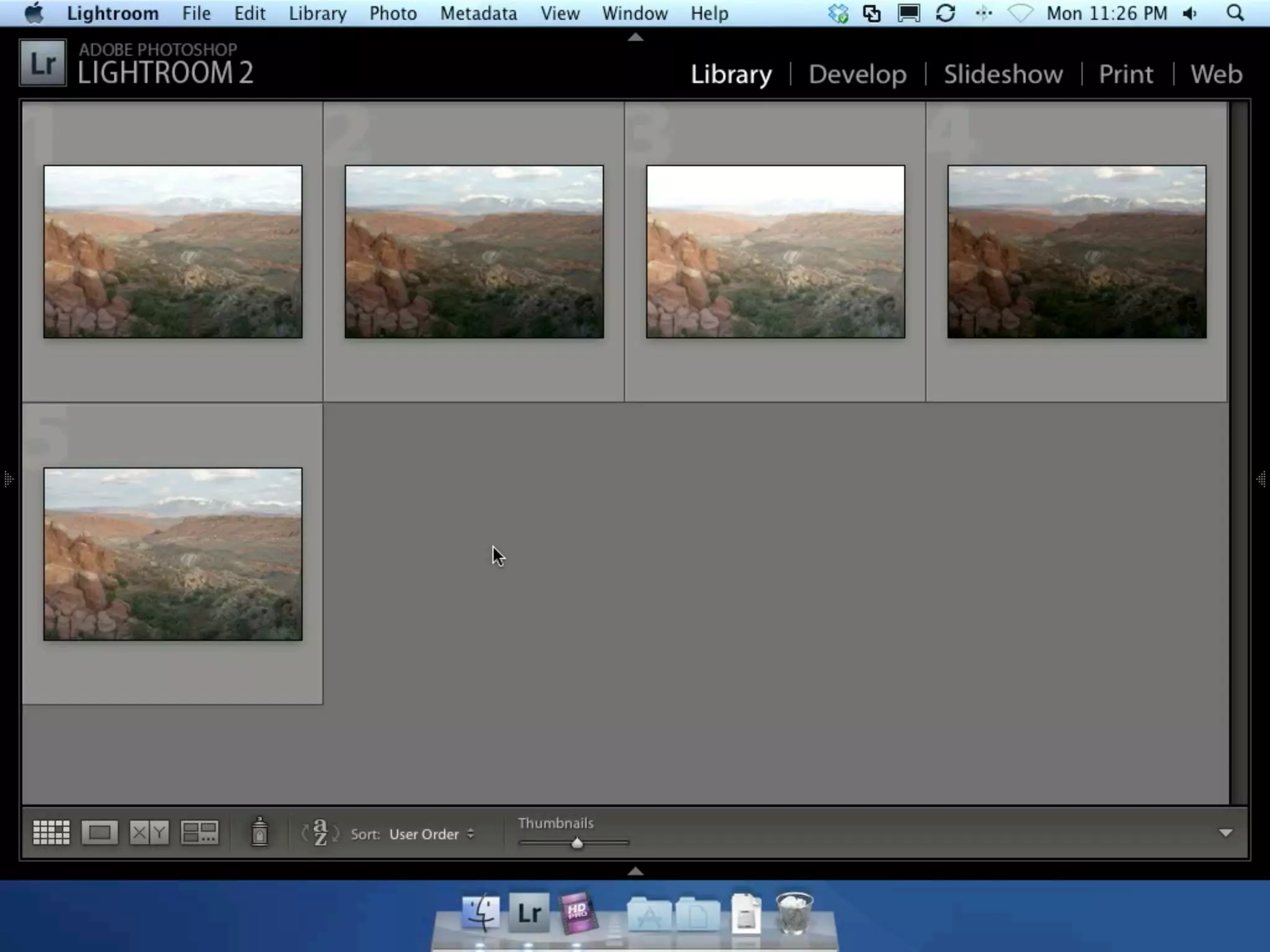Viewport: 1270px width, 952px height.
Task: Show the left panel group
Action: (8, 478)
